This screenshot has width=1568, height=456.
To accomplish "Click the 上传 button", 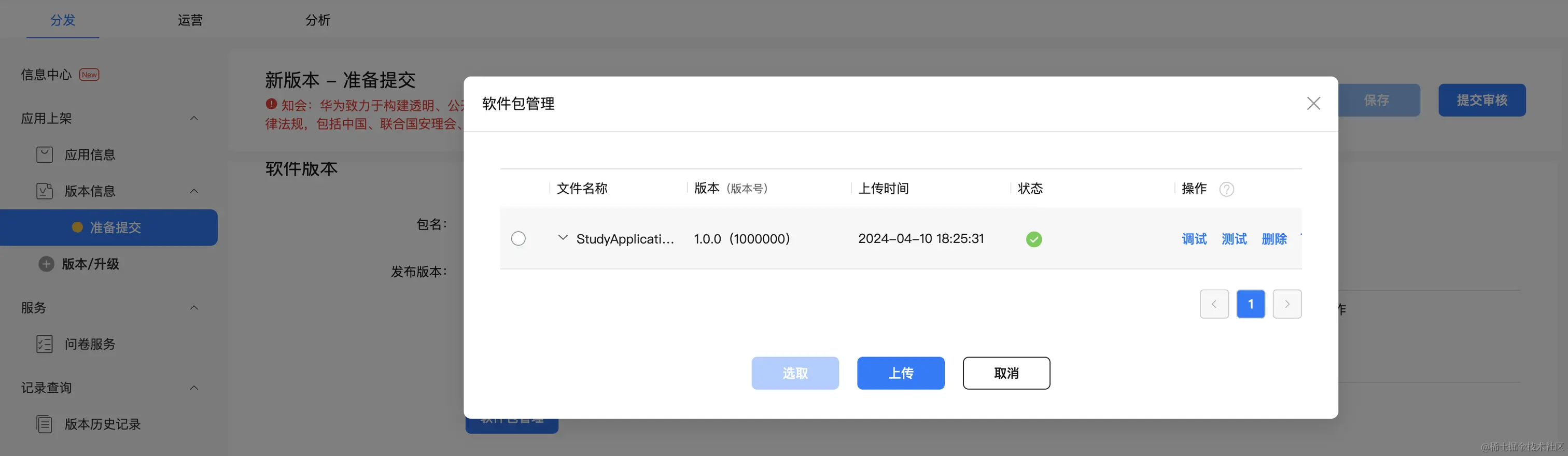I will pyautogui.click(x=900, y=373).
